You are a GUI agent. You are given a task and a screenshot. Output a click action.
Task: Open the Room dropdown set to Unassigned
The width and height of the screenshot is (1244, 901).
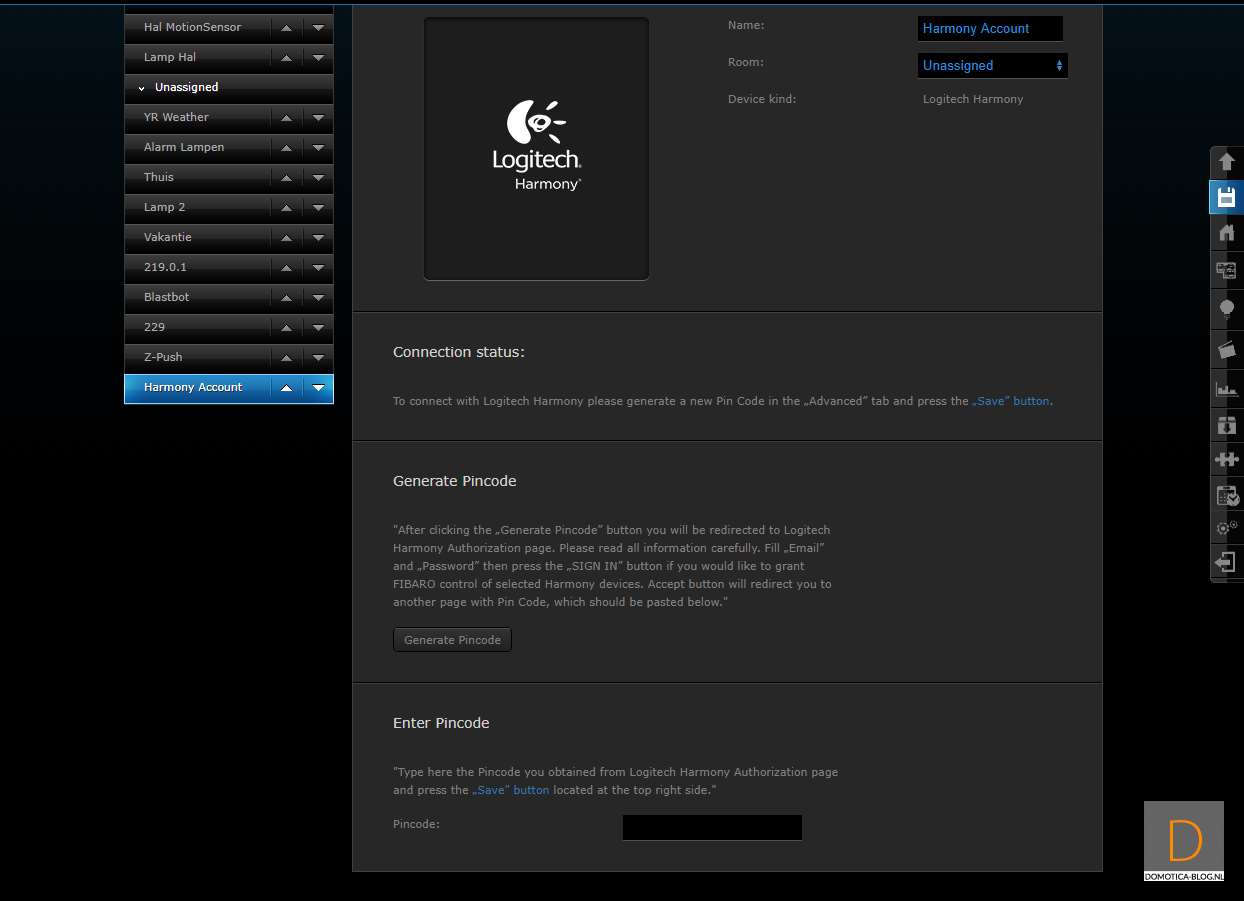(x=992, y=66)
